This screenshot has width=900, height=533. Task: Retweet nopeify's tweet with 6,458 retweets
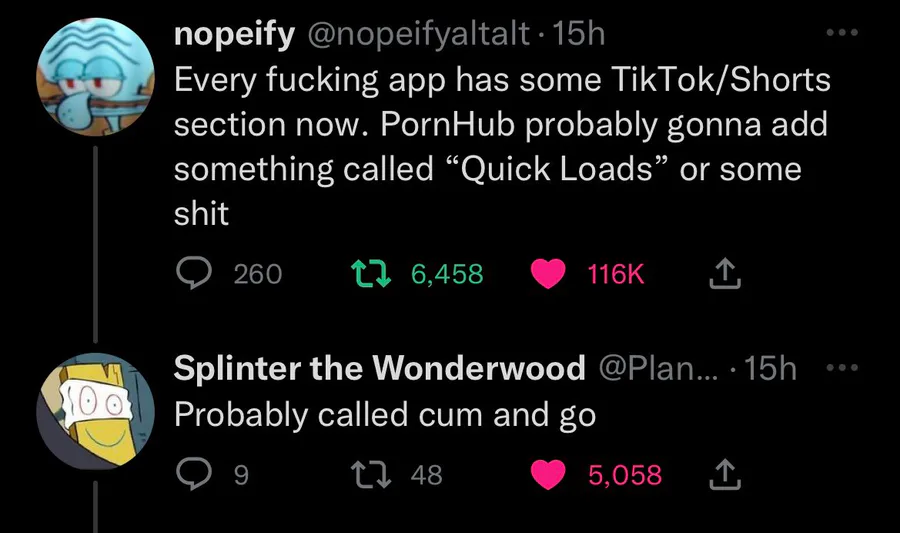(371, 274)
